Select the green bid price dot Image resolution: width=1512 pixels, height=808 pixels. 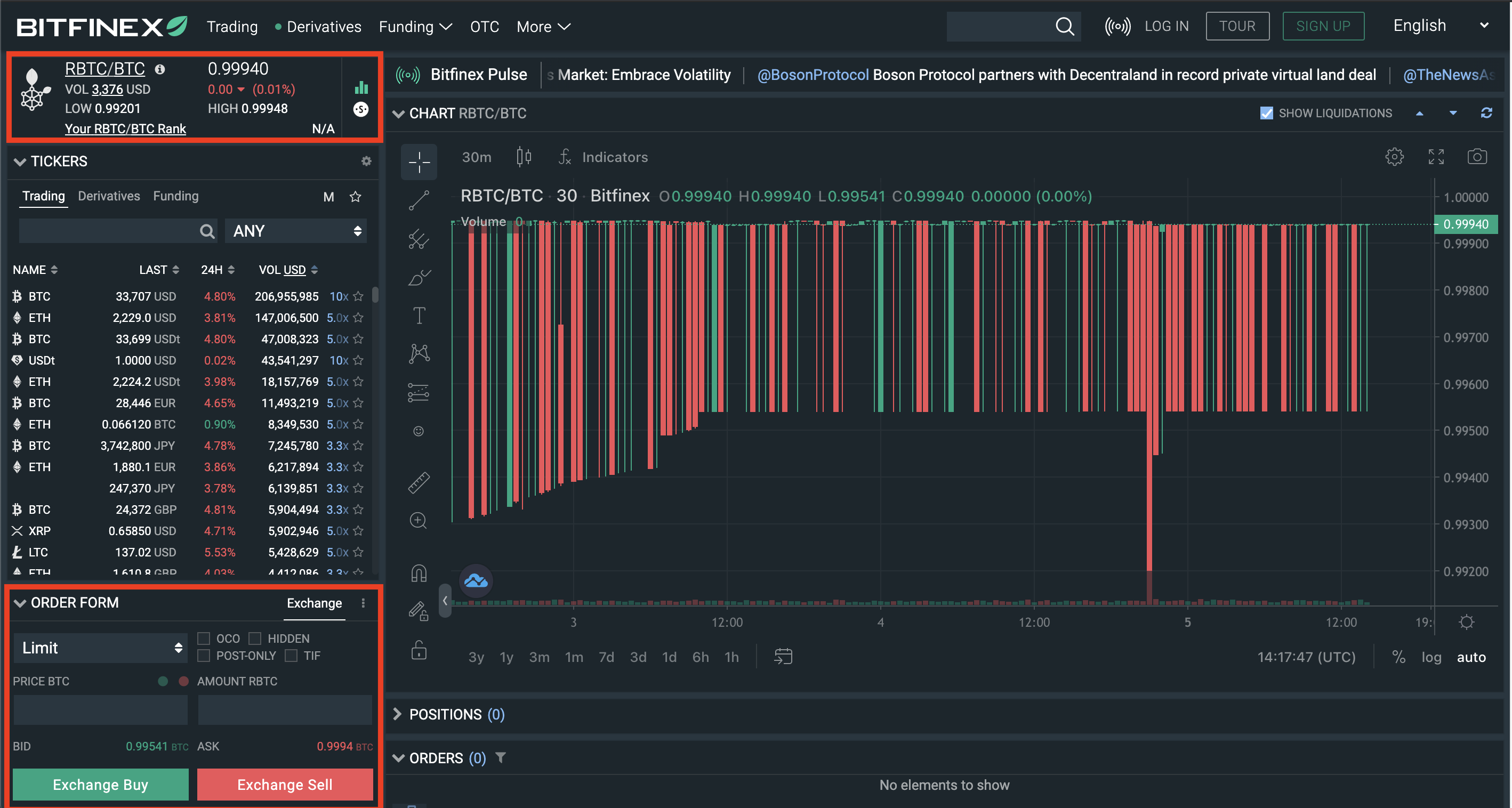click(x=163, y=681)
